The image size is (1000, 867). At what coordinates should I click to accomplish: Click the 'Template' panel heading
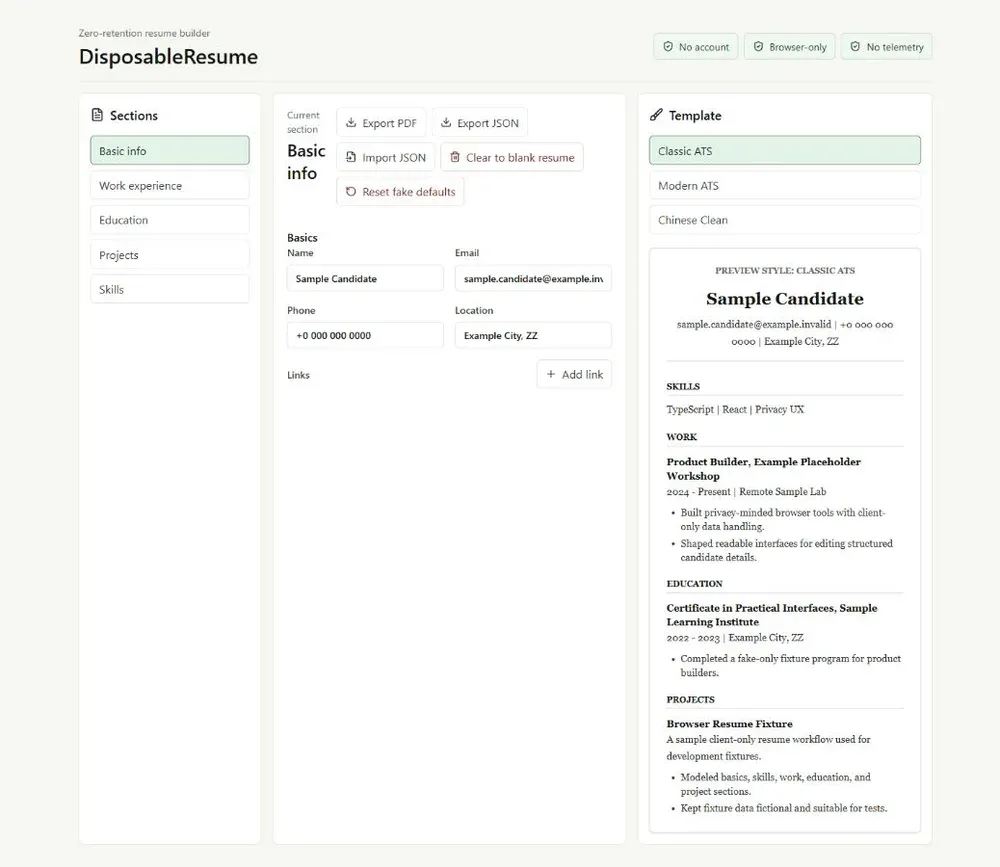695,115
